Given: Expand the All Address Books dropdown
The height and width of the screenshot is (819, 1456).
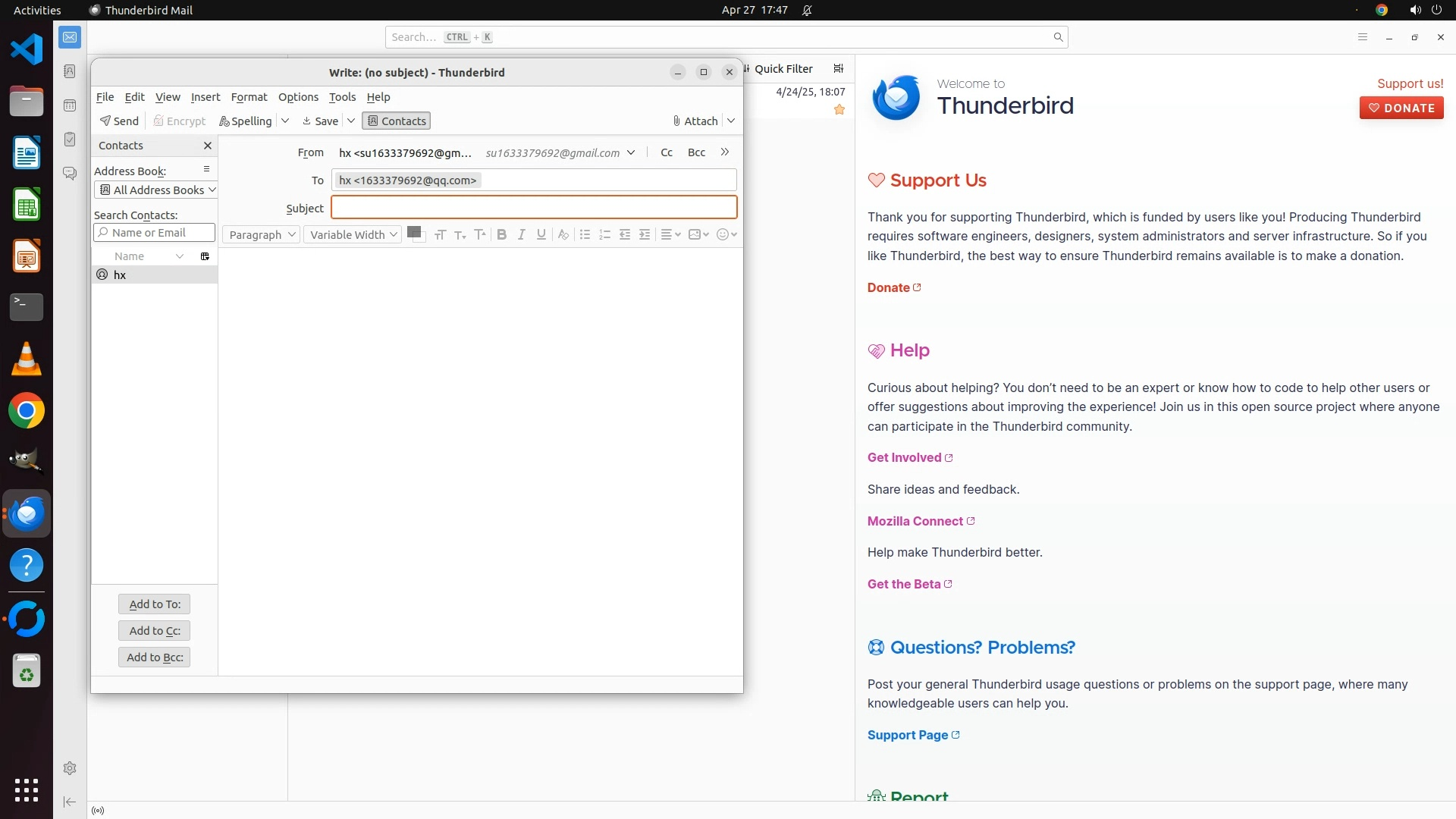Looking at the screenshot, I should (157, 190).
